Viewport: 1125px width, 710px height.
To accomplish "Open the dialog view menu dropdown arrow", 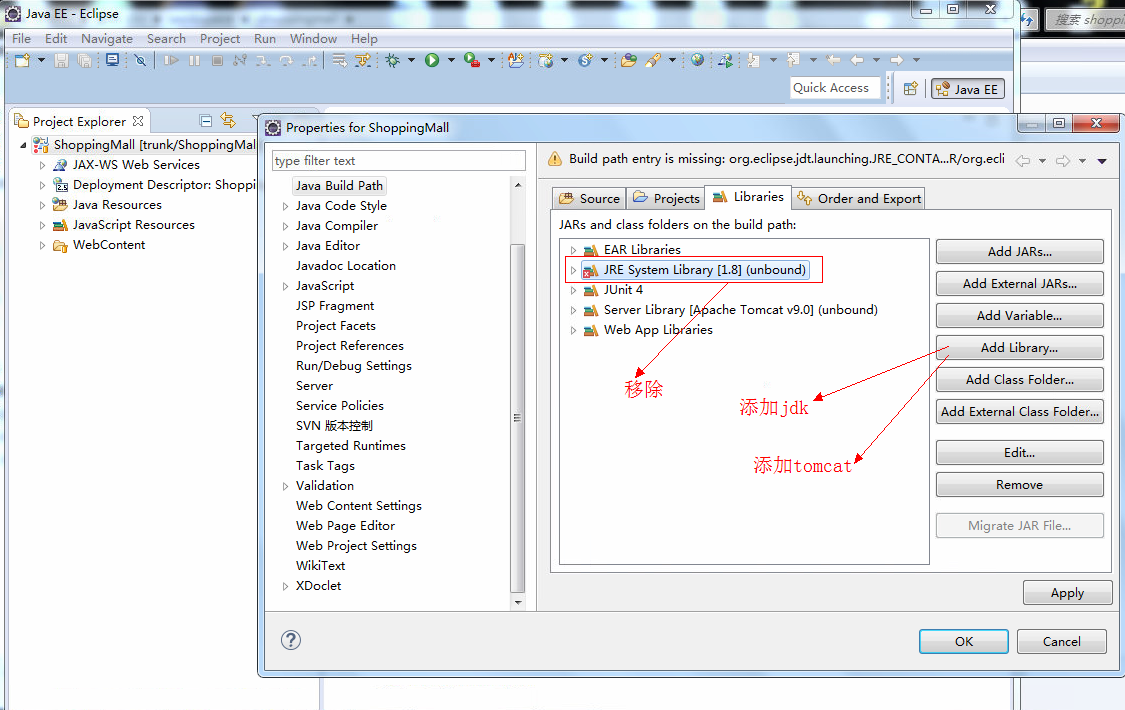I will (1102, 160).
